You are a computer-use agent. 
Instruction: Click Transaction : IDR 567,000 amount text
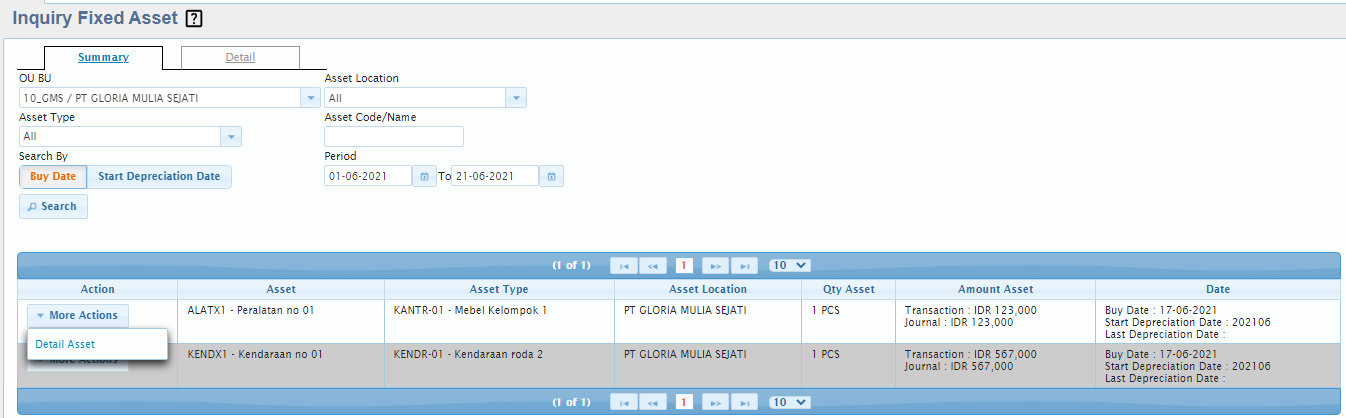click(x=970, y=354)
